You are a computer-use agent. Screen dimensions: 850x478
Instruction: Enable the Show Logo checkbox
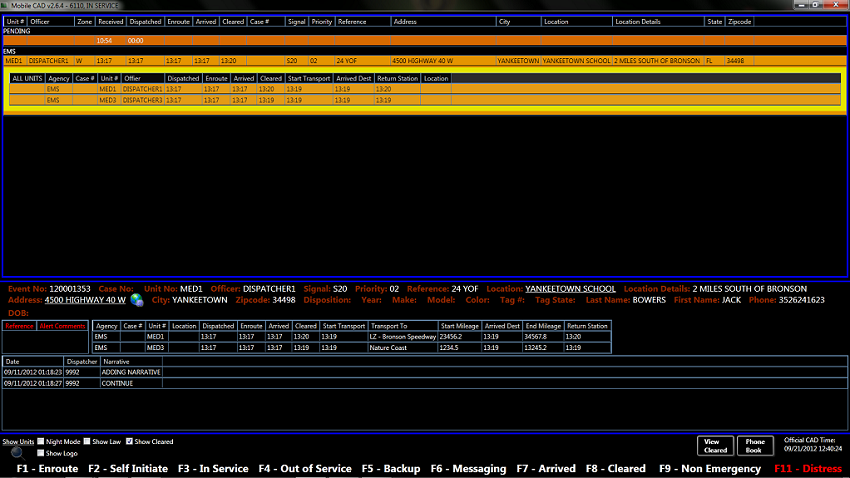point(41,453)
